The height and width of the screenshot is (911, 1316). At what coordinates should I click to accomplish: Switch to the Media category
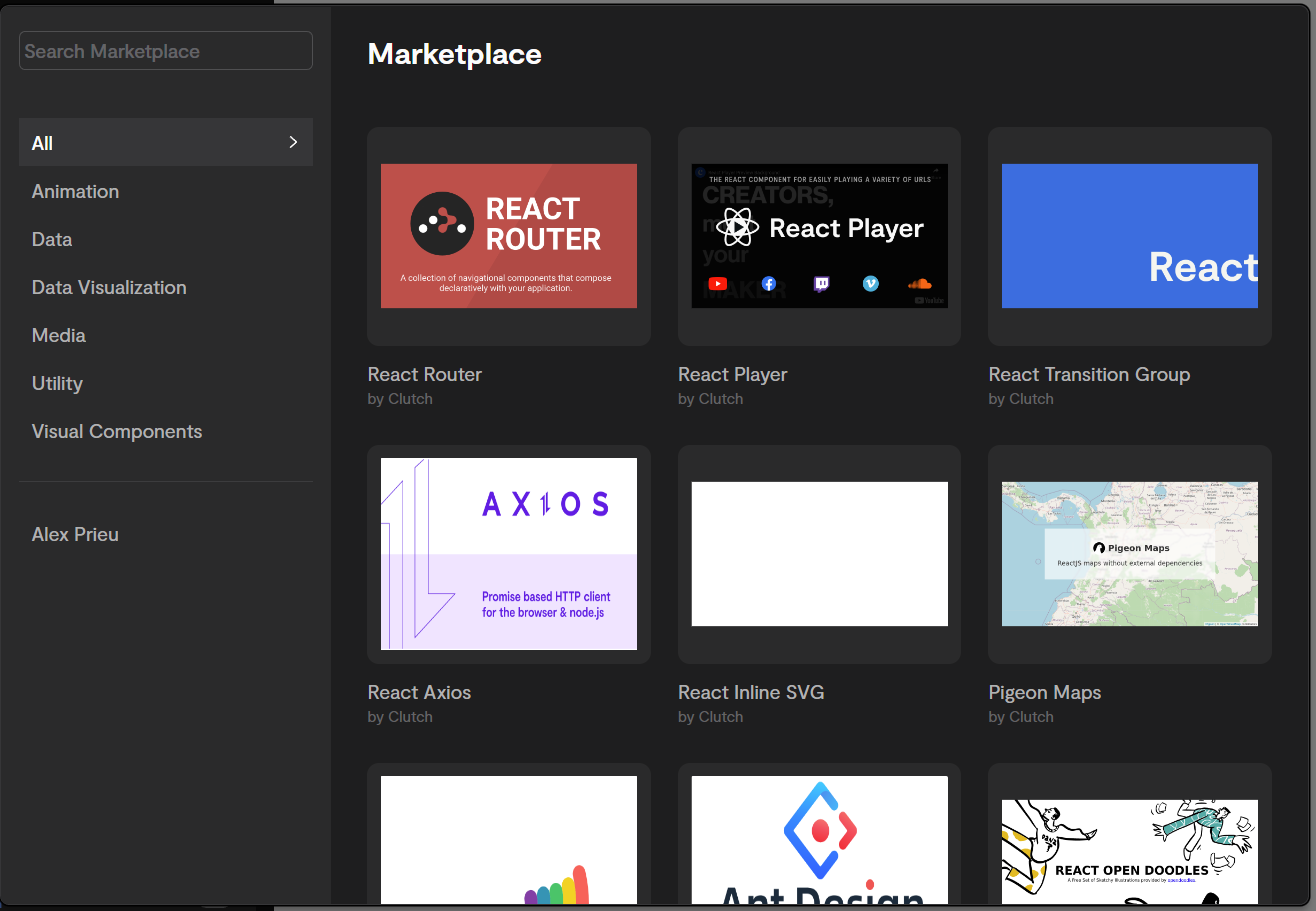coord(59,335)
